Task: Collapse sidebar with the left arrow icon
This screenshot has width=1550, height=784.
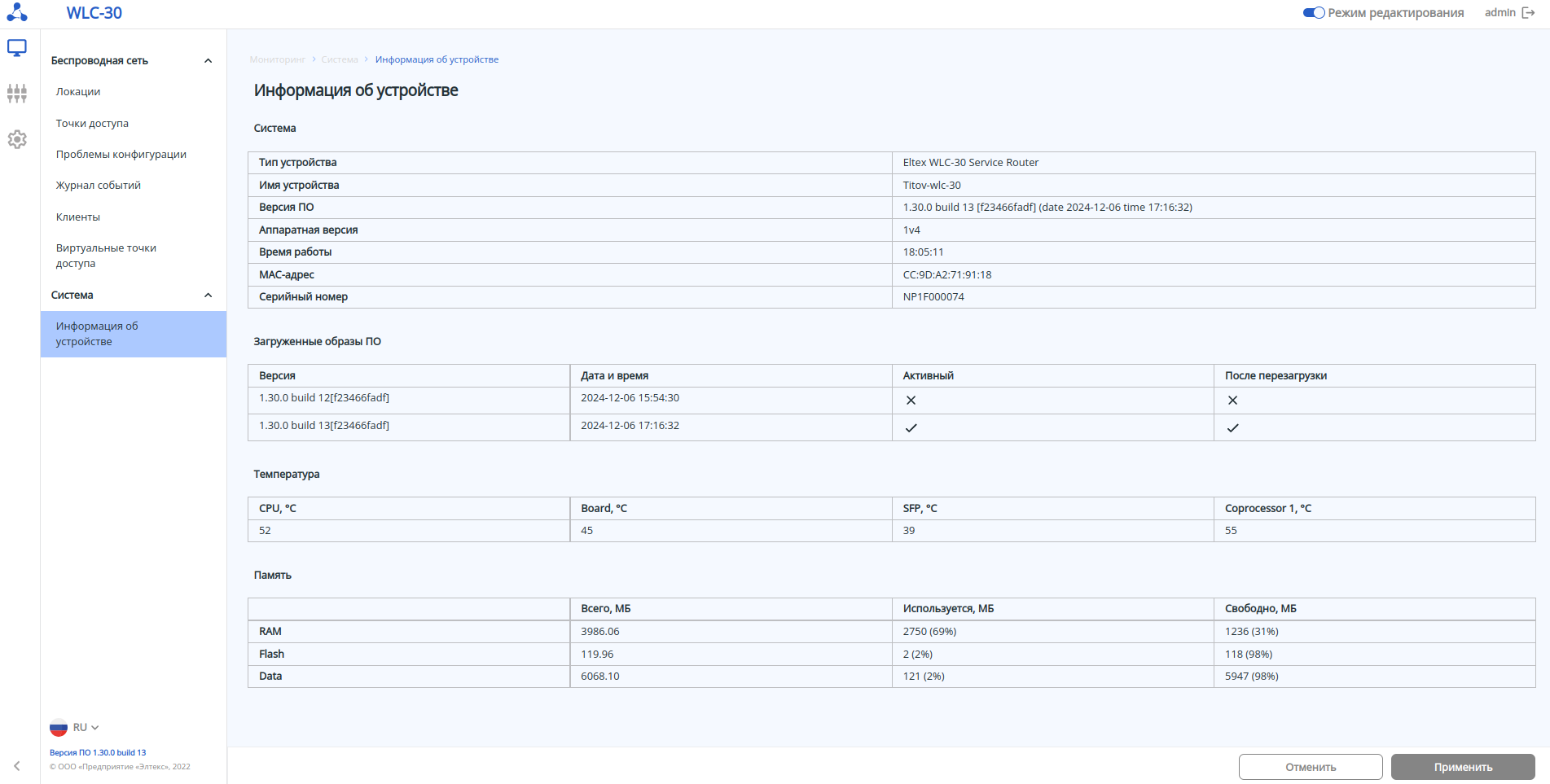Action: point(17,766)
